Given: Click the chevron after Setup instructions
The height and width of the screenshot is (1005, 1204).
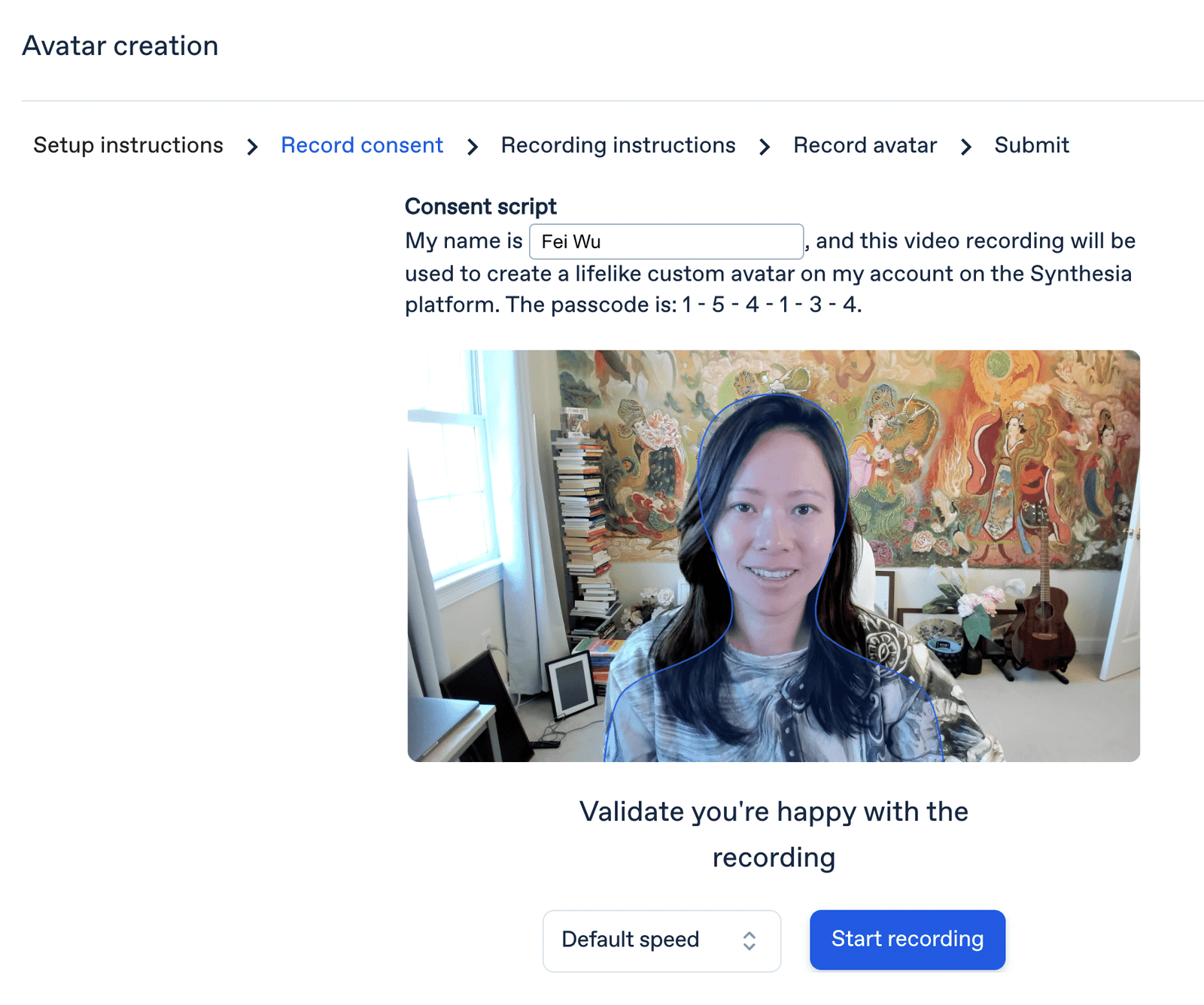Looking at the screenshot, I should pos(252,147).
